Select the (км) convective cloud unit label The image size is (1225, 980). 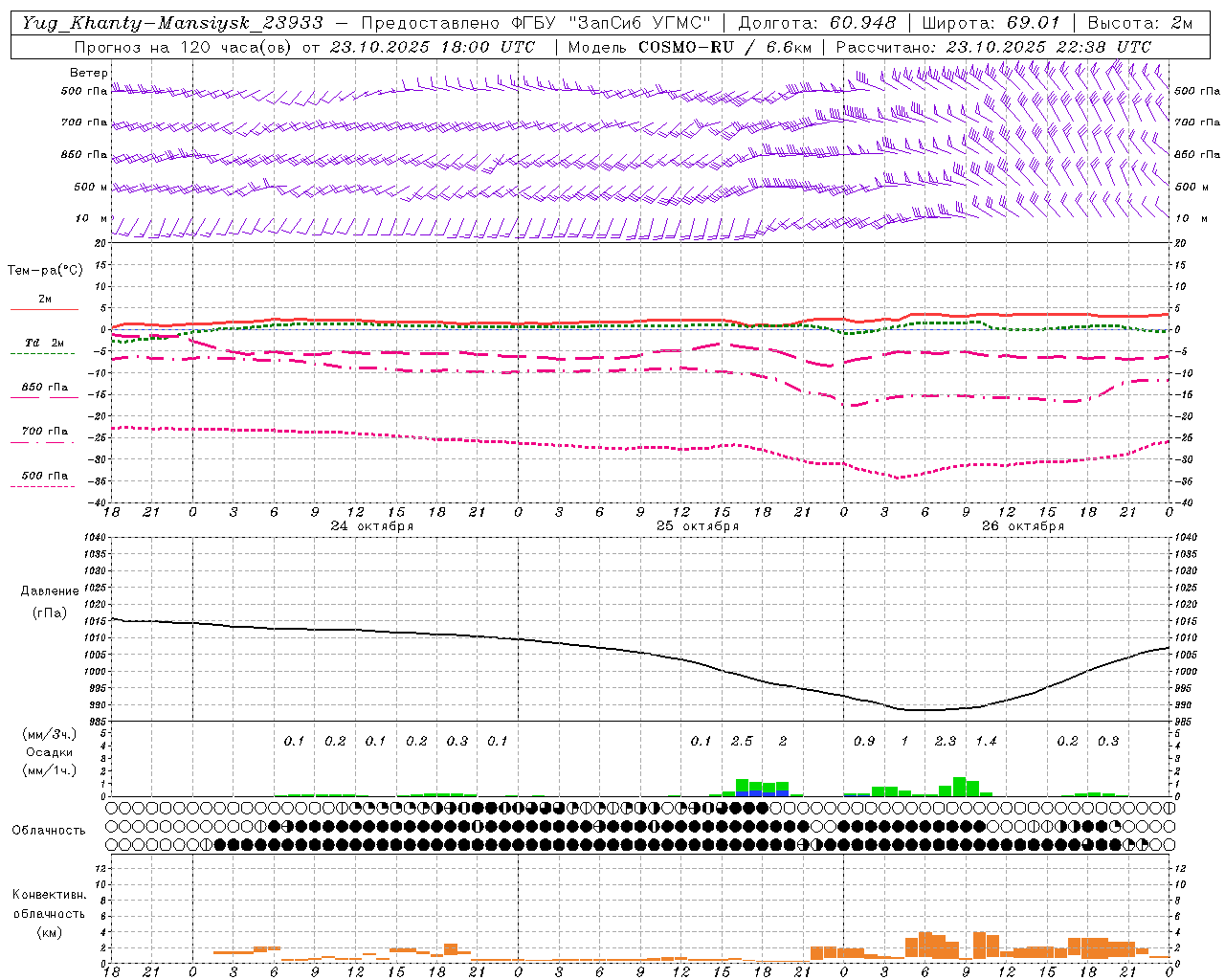pos(49,932)
